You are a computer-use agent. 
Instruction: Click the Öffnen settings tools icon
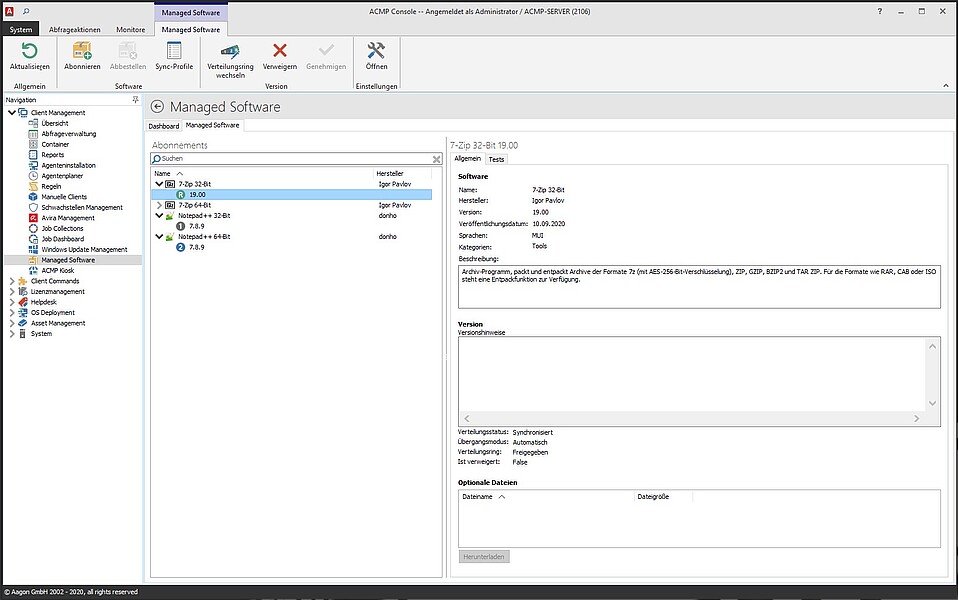pyautogui.click(x=377, y=51)
